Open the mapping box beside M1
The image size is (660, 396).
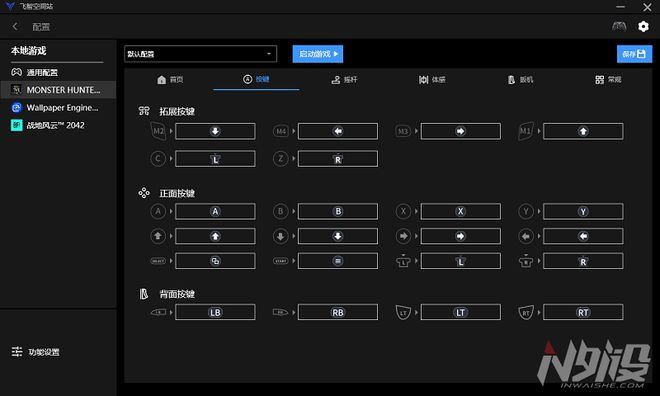(x=583, y=131)
